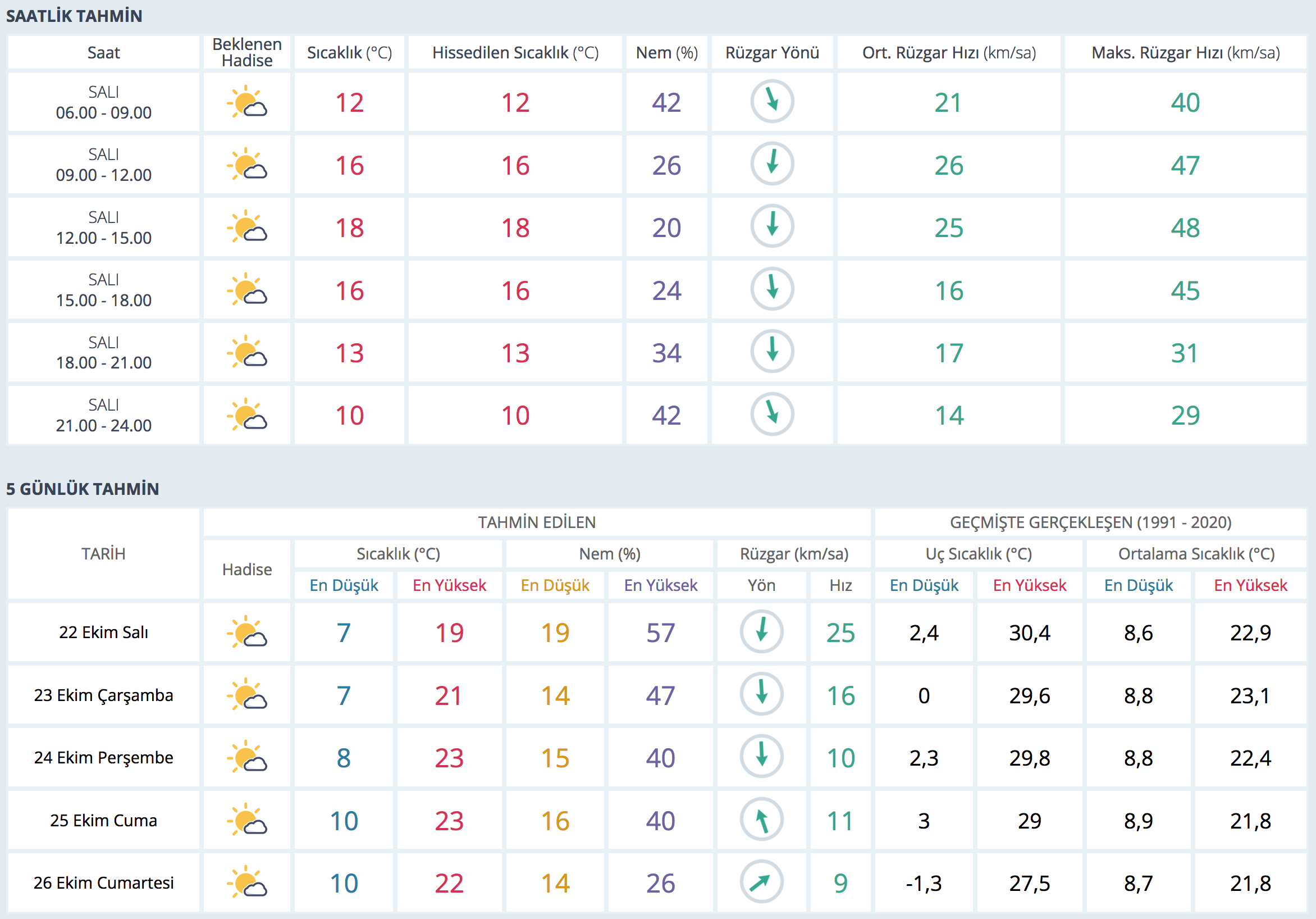Click the TAHMİN EDİLEN header
The width and height of the screenshot is (1316, 919).
(x=537, y=522)
